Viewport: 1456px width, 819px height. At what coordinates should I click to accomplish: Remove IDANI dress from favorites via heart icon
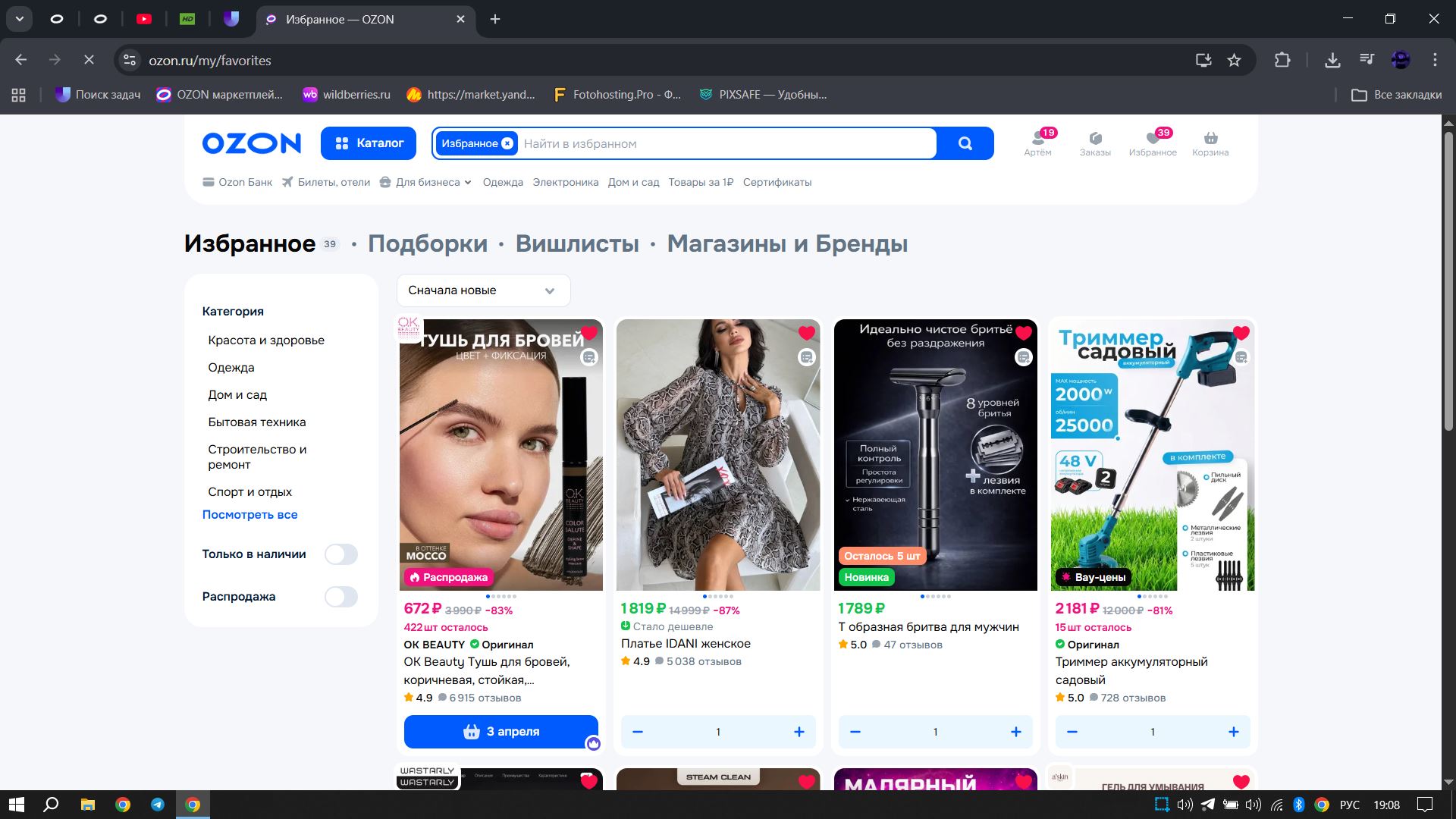click(x=807, y=333)
